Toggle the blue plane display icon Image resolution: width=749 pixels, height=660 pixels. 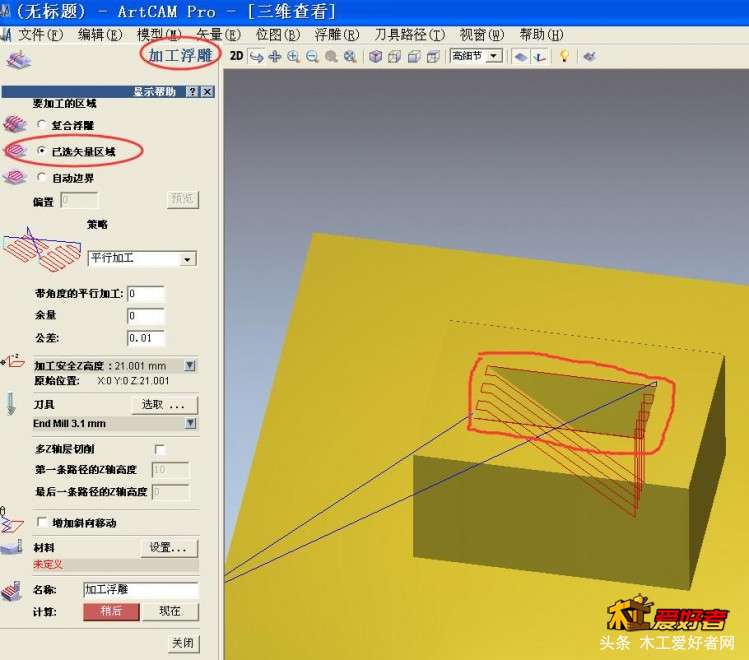521,57
